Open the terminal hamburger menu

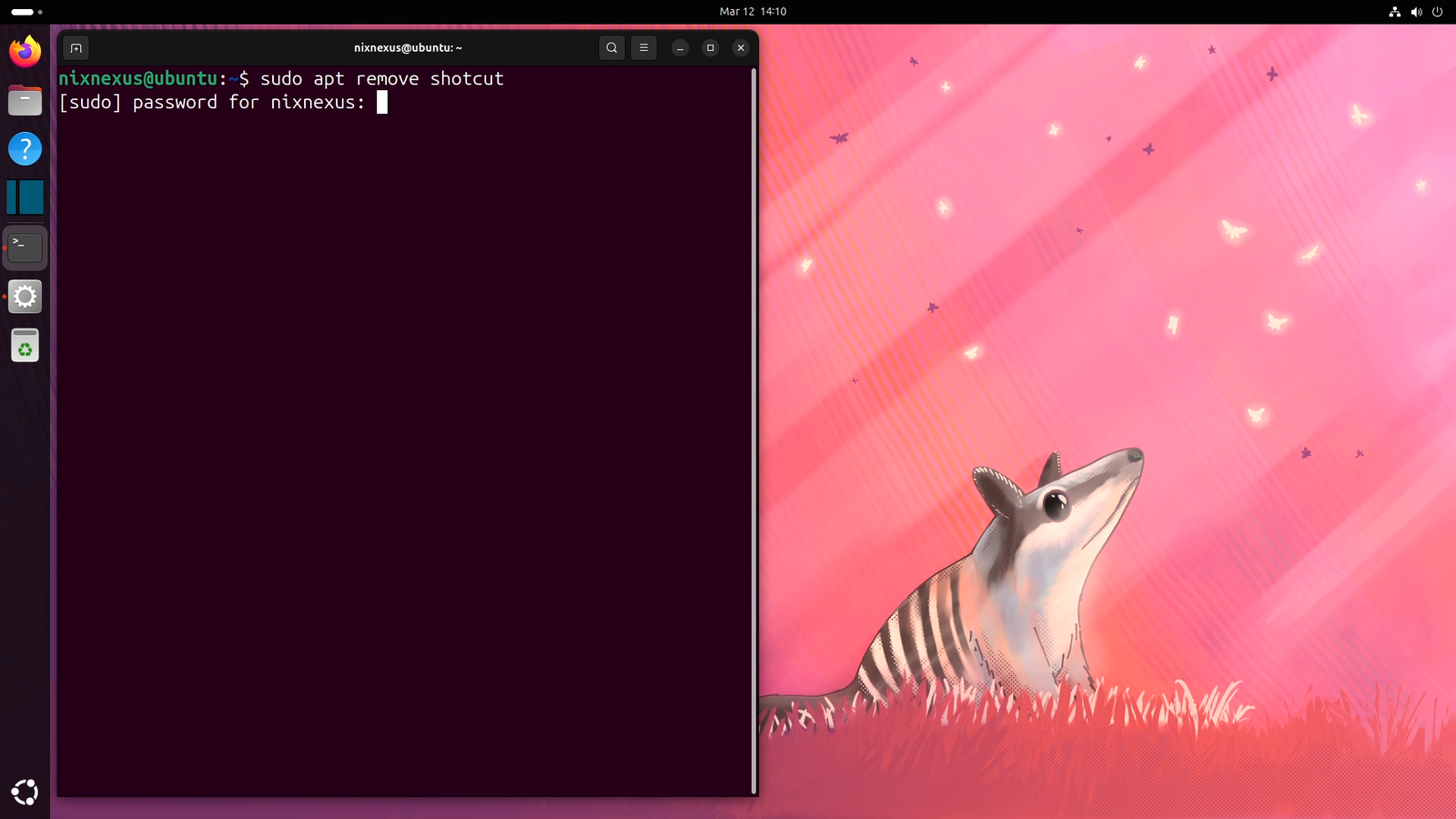644,47
